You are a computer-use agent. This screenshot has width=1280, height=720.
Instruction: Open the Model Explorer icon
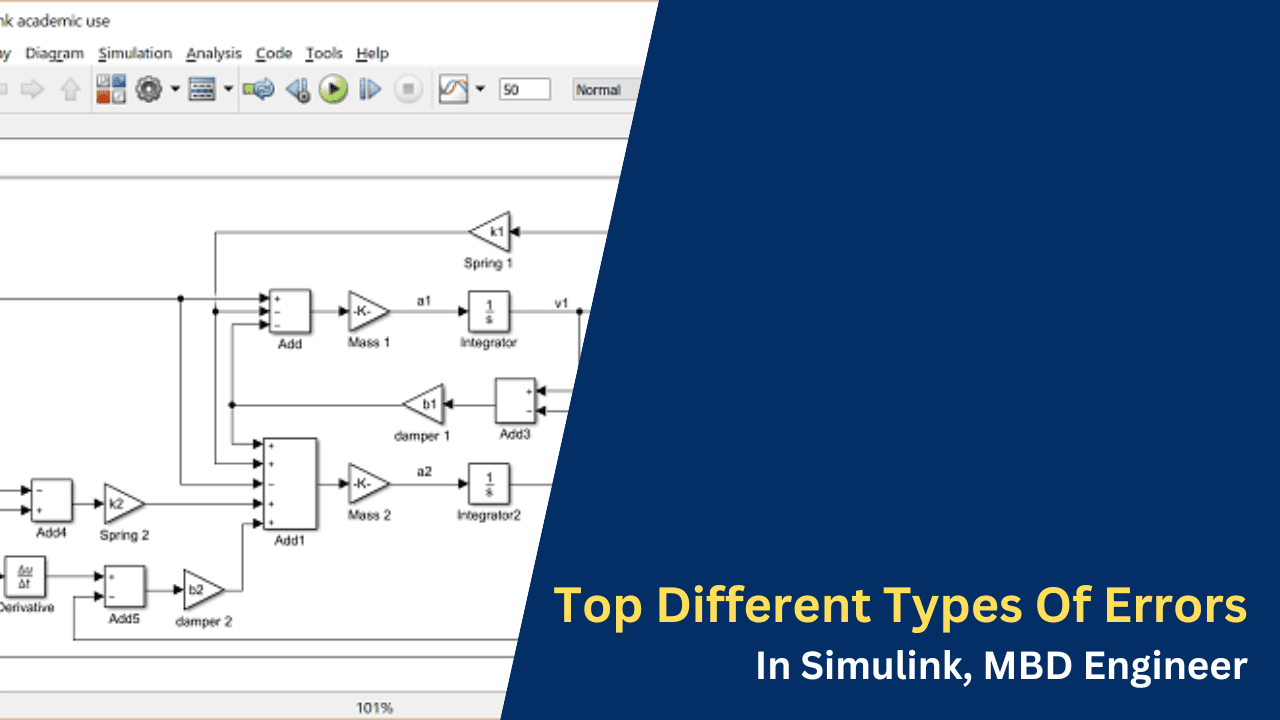[202, 89]
